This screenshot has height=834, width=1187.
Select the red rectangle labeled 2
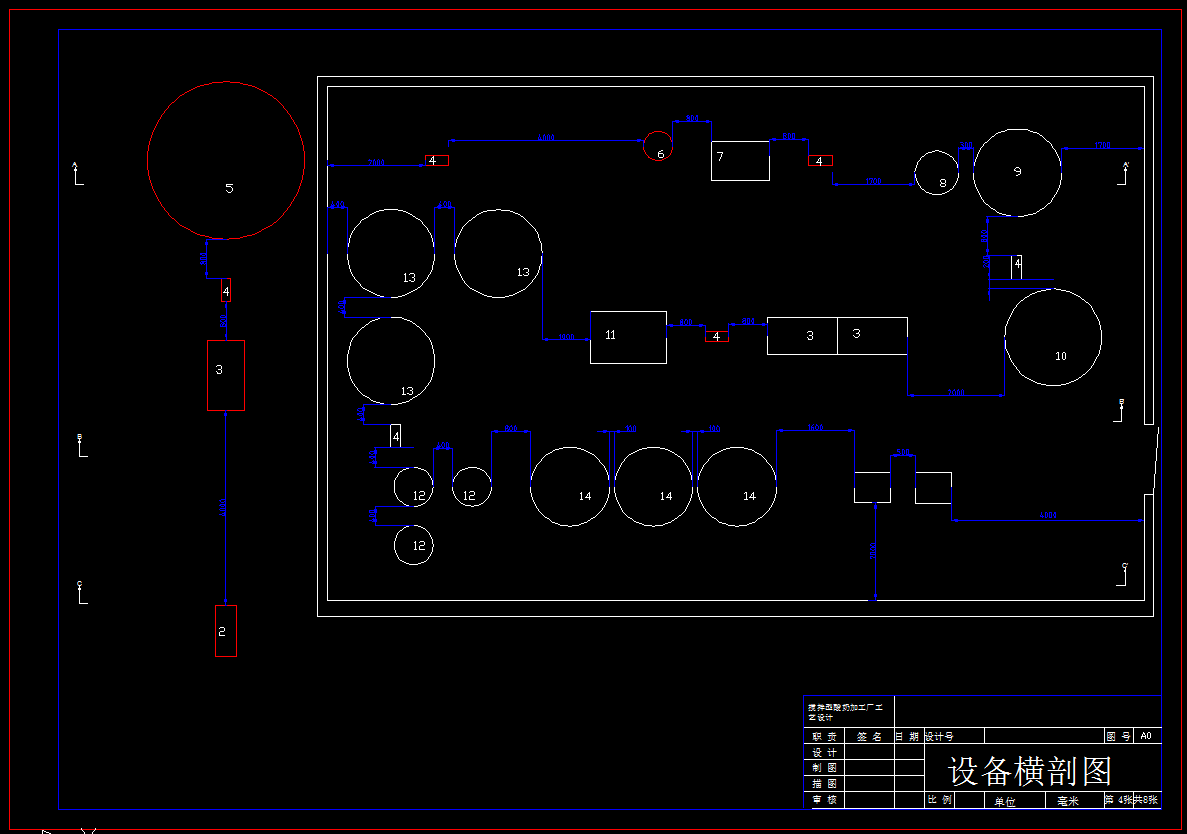pyautogui.click(x=226, y=630)
